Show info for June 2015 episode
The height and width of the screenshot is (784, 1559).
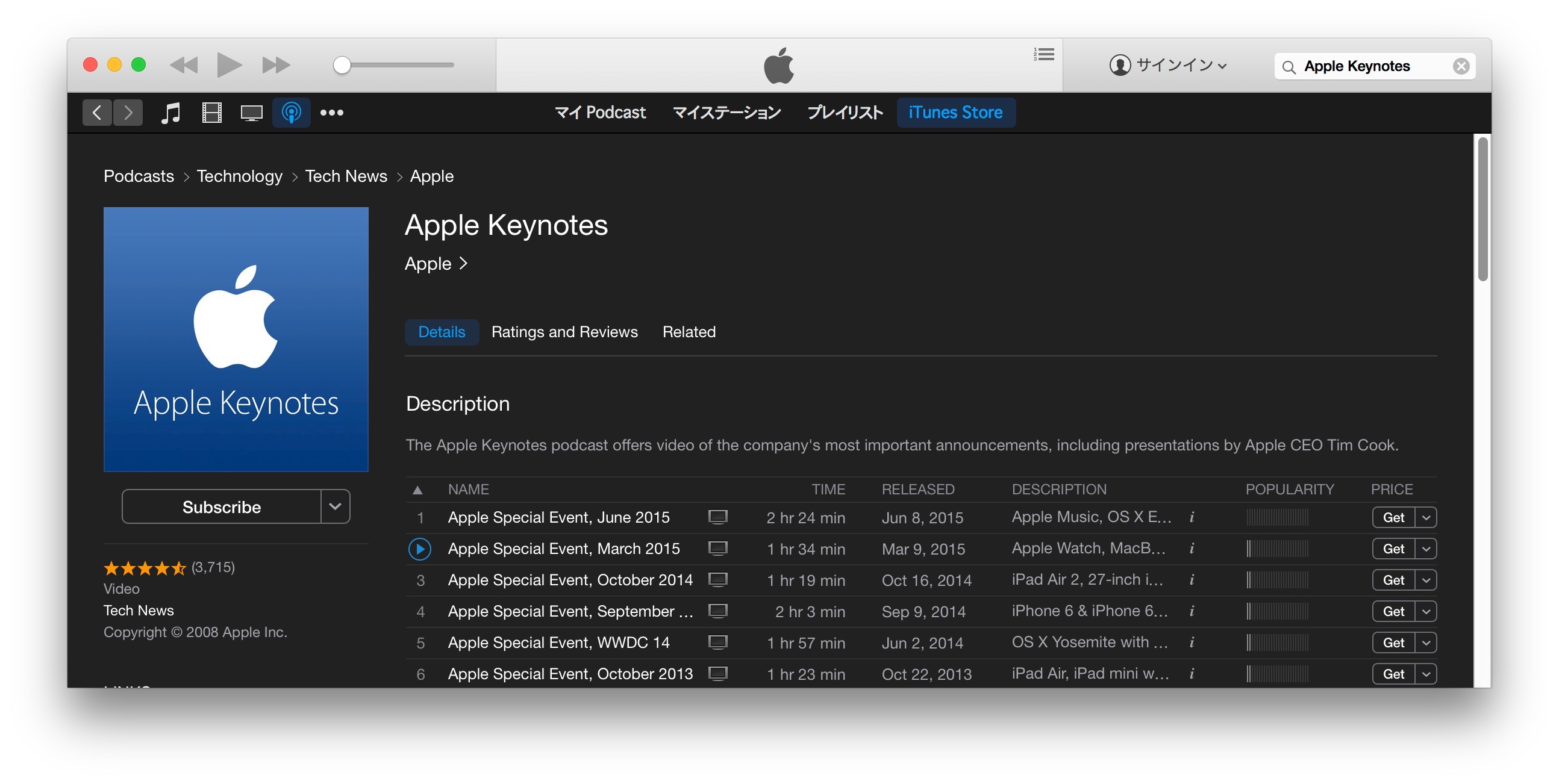[1192, 517]
